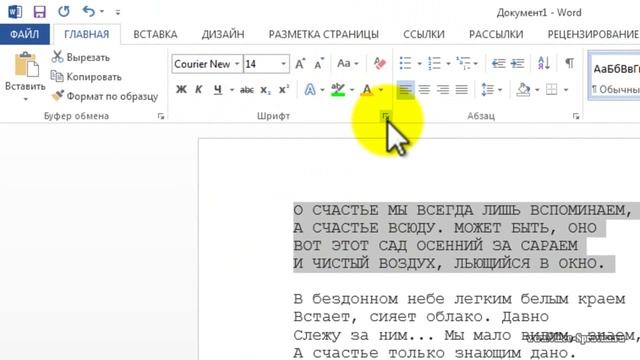Click the Courier New font name box
Screen dimensions: 640x360
pyautogui.click(x=202, y=64)
